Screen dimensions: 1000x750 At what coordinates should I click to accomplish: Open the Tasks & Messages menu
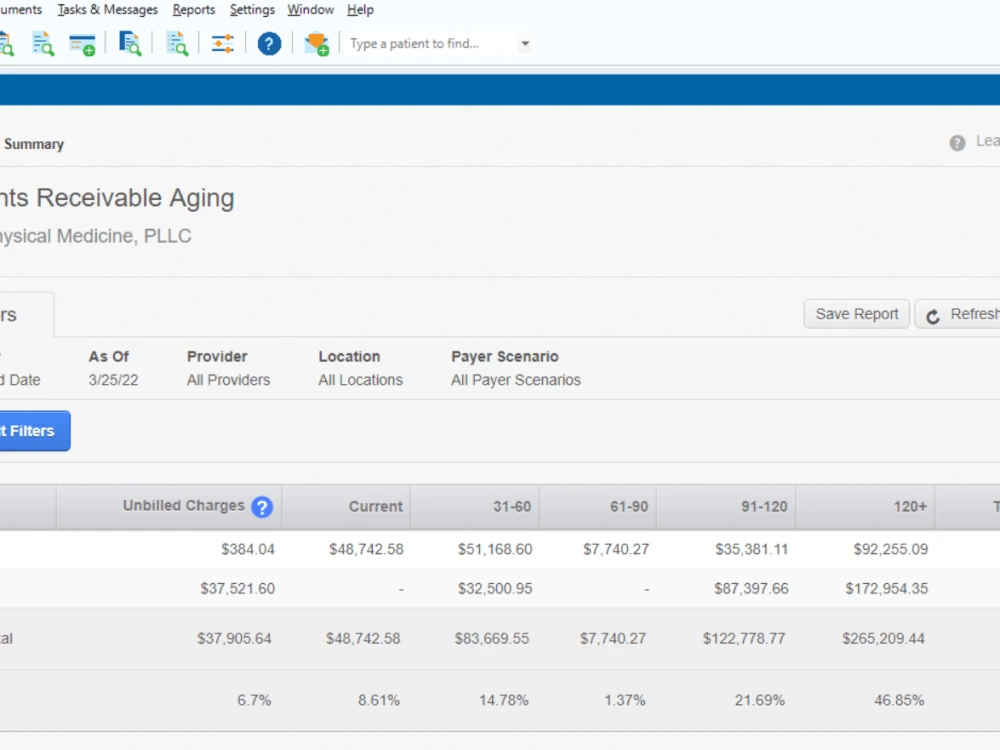(x=108, y=10)
